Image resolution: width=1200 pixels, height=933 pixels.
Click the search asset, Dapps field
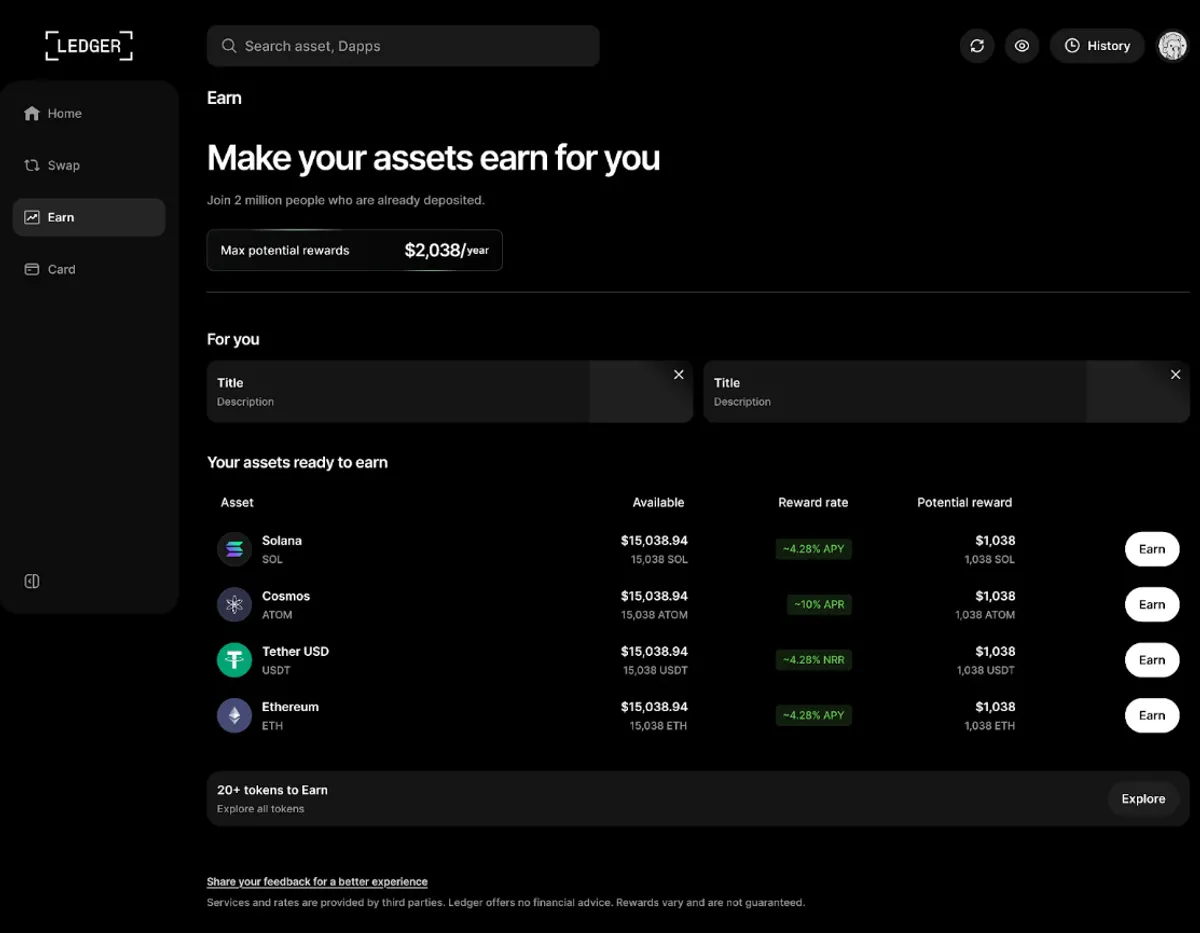[x=403, y=46]
